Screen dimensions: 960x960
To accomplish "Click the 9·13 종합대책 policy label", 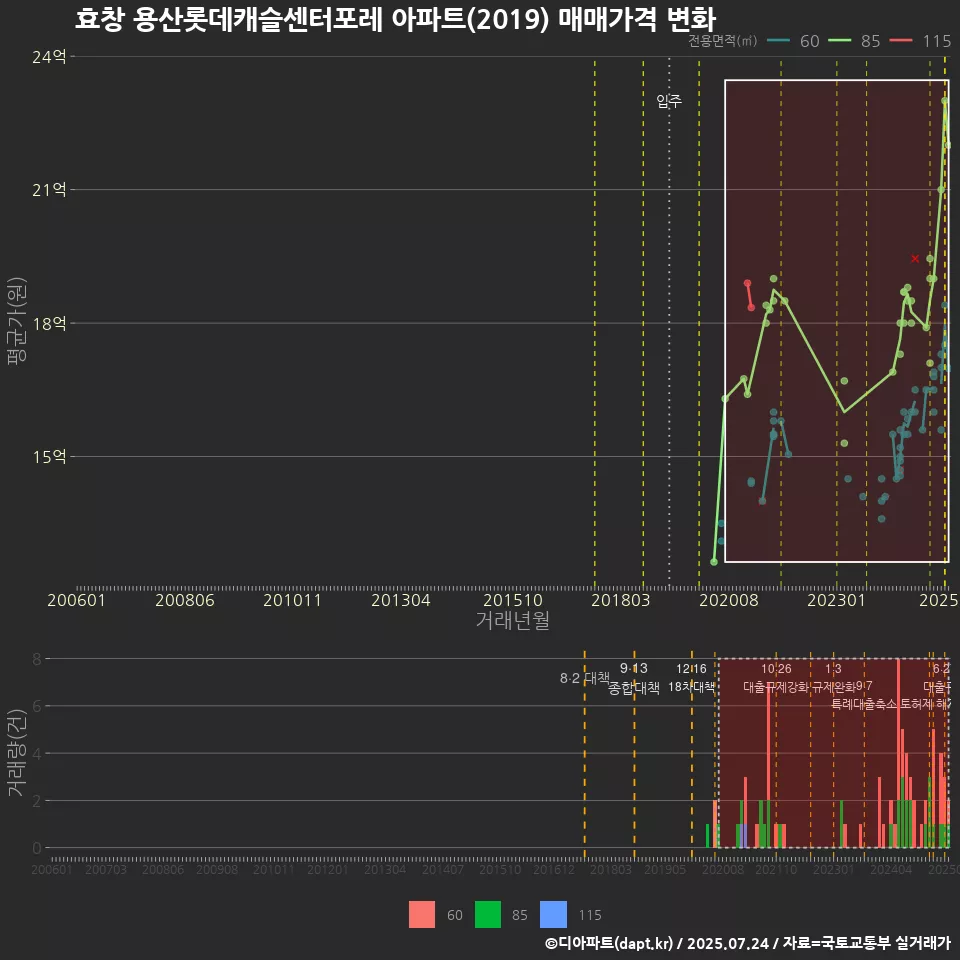I will pos(634,678).
